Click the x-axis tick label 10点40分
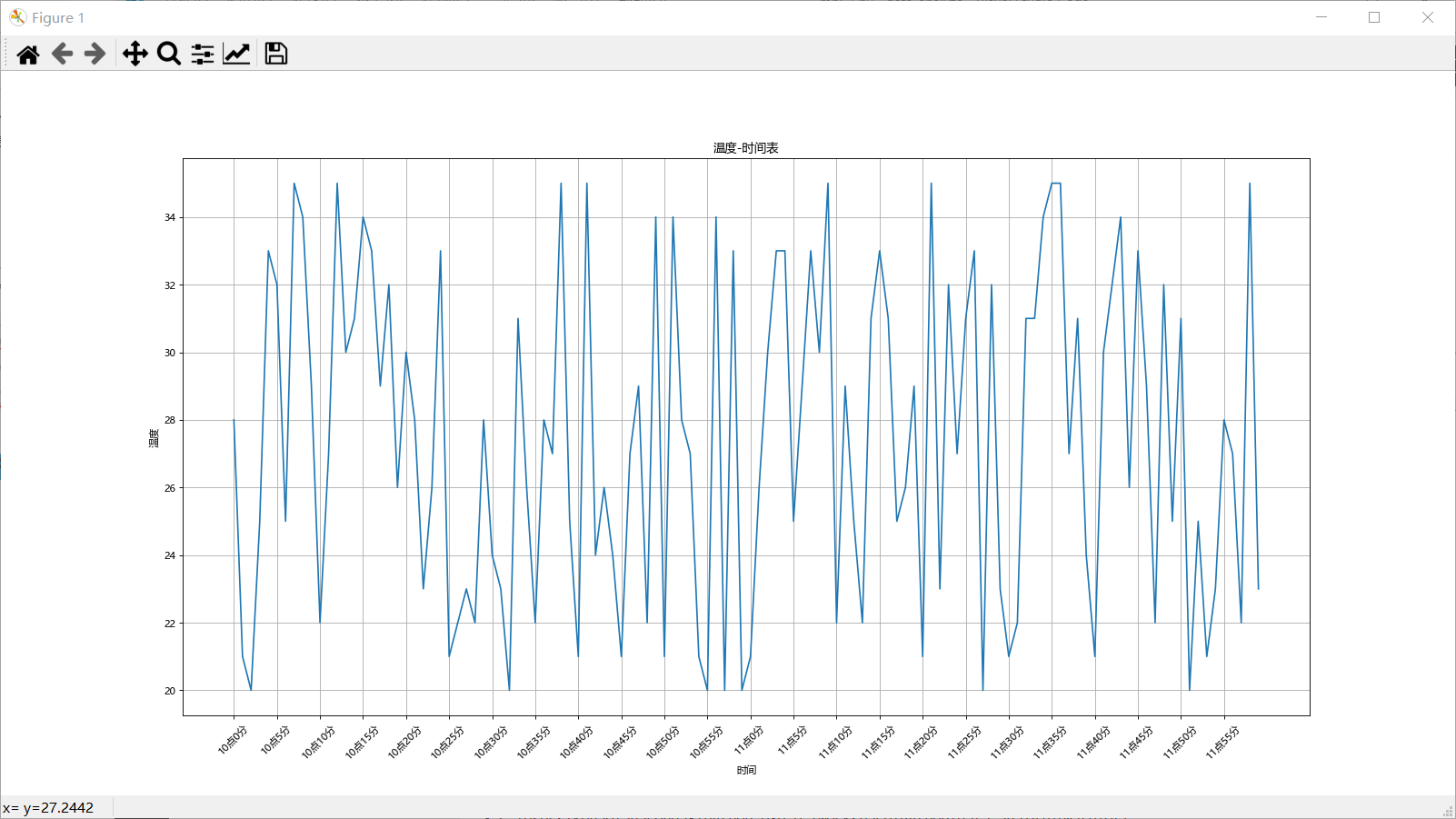1456x819 pixels. tap(576, 742)
